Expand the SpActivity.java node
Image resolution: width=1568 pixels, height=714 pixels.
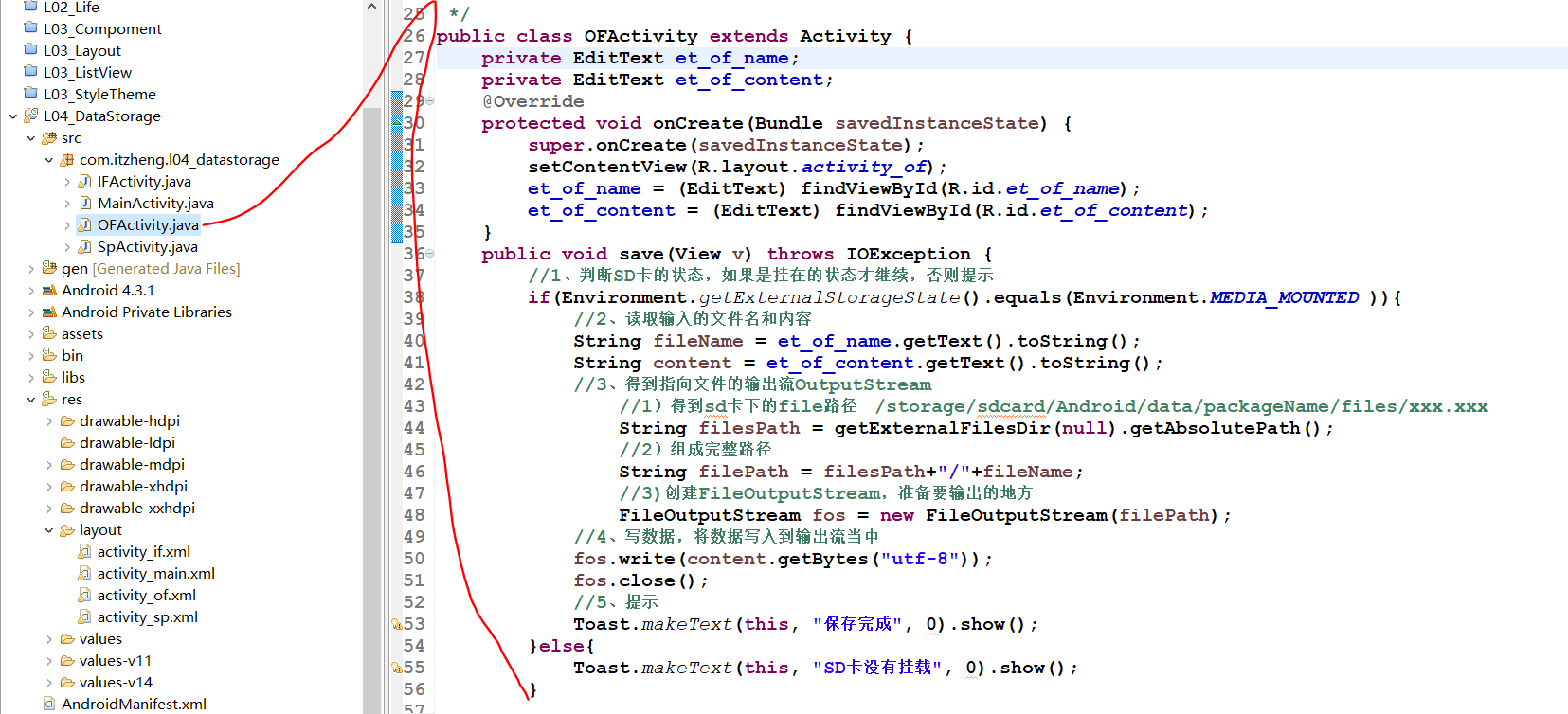pos(67,247)
